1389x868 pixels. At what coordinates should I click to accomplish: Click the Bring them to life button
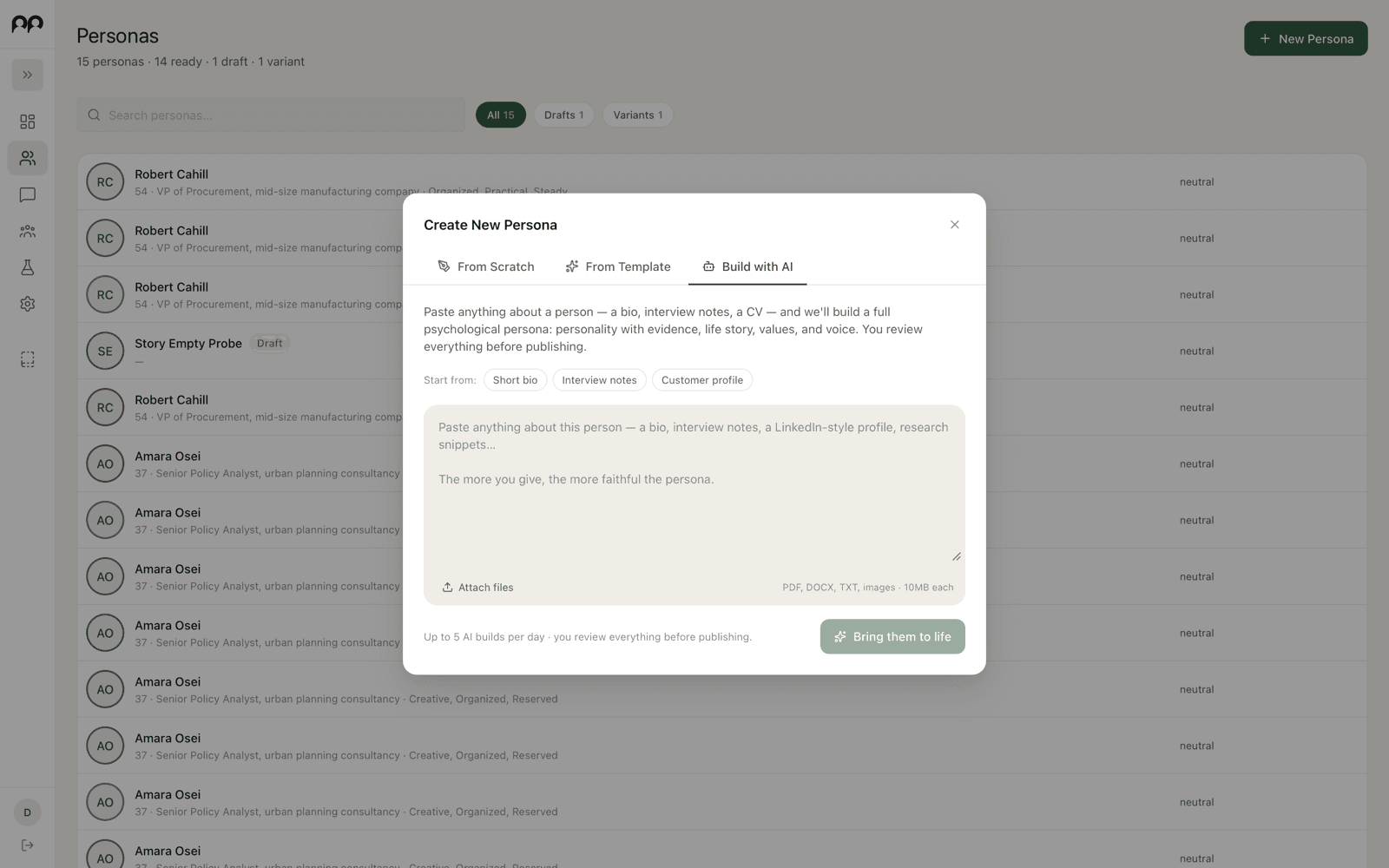892,636
